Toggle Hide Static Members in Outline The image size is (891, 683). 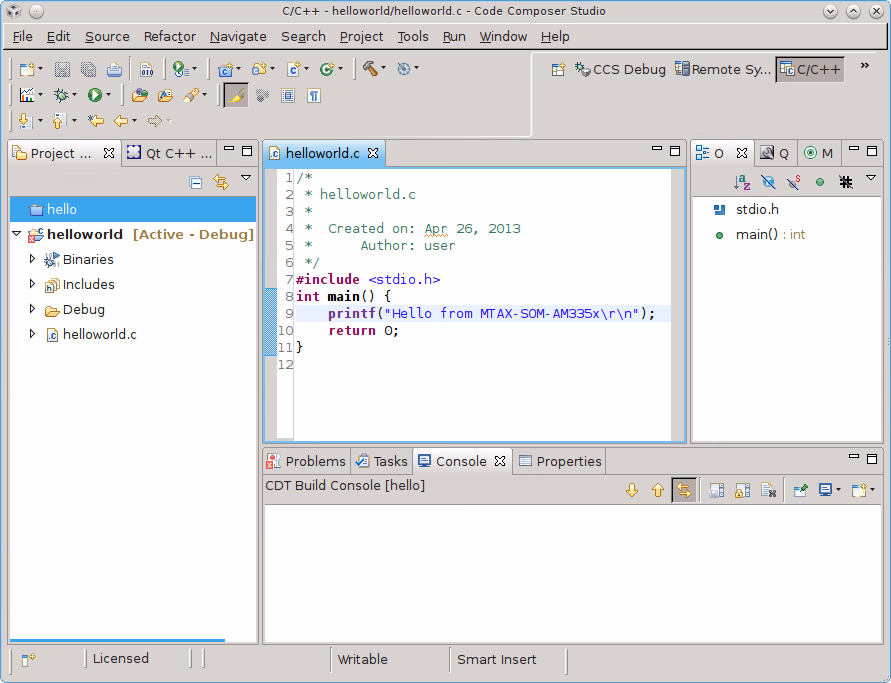click(x=794, y=182)
